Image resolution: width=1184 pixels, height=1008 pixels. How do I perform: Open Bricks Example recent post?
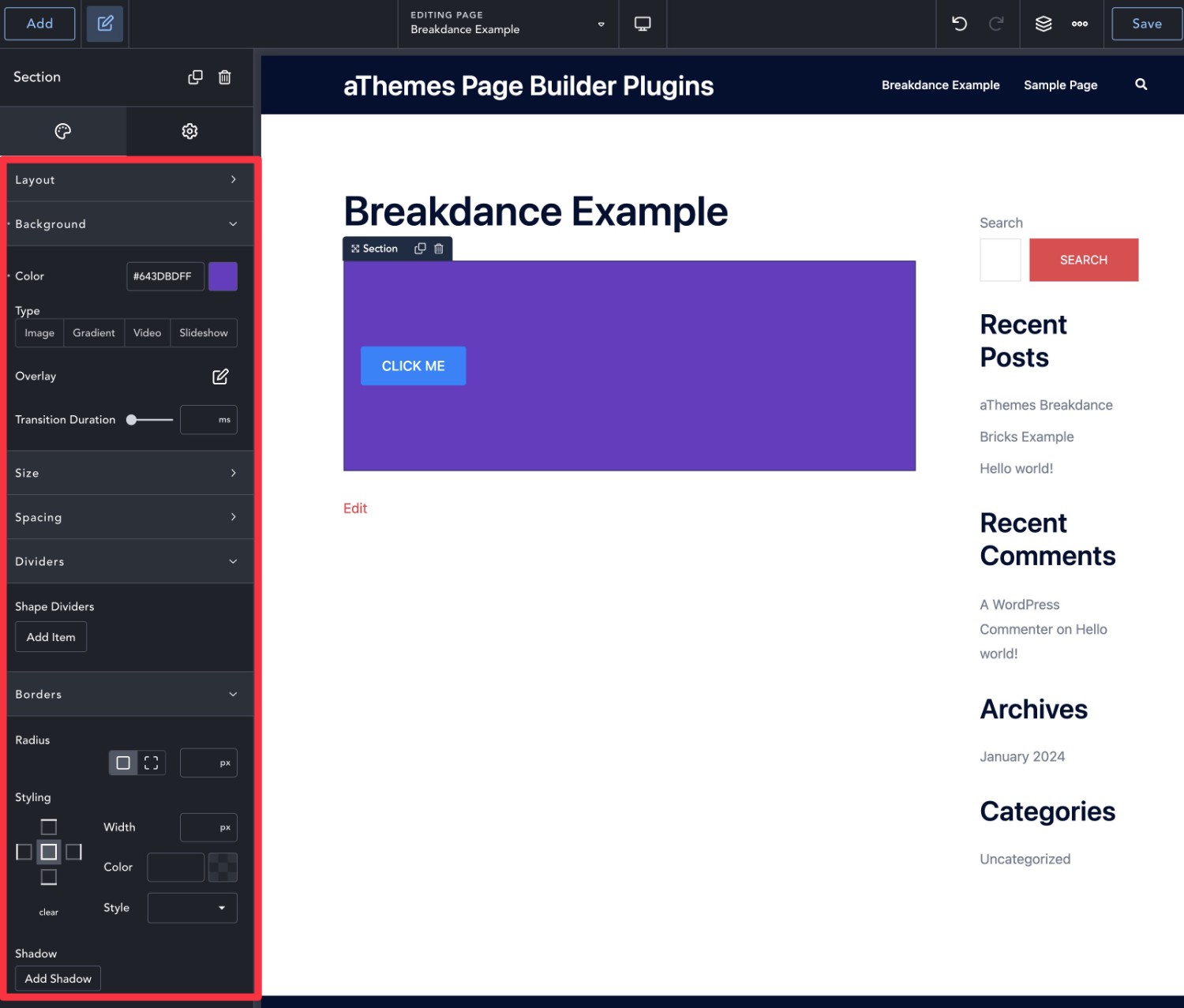click(1026, 437)
